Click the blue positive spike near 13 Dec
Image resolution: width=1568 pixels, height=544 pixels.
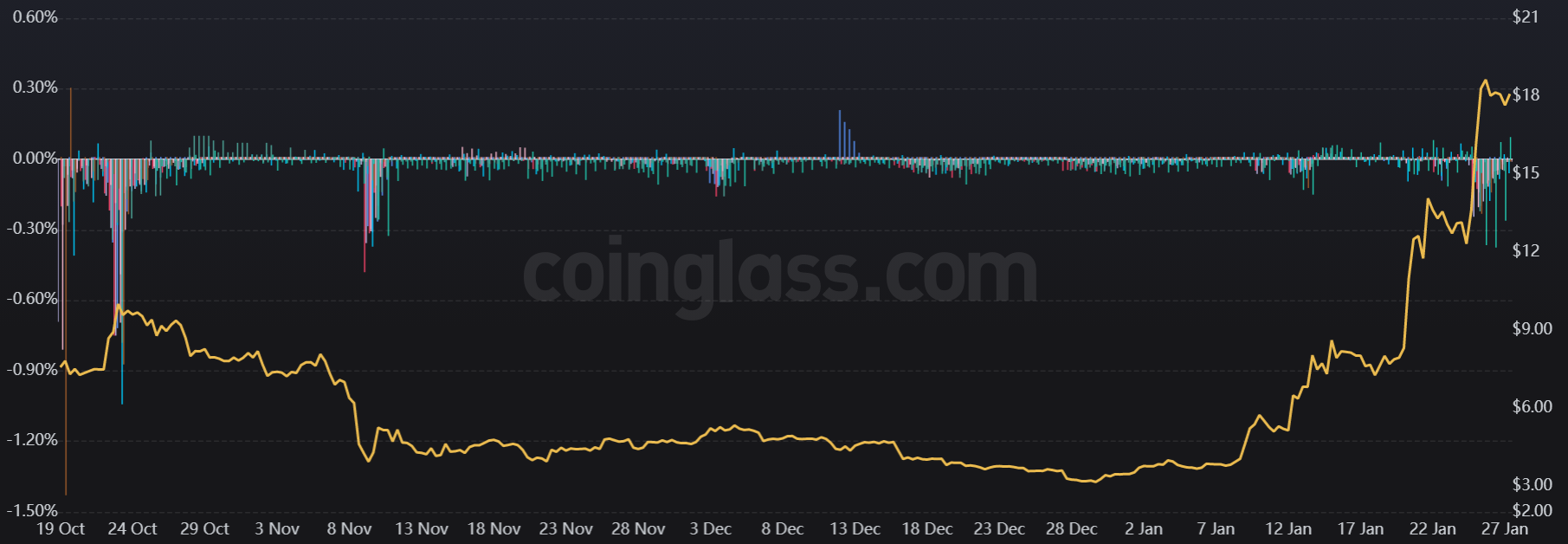pyautogui.click(x=840, y=130)
